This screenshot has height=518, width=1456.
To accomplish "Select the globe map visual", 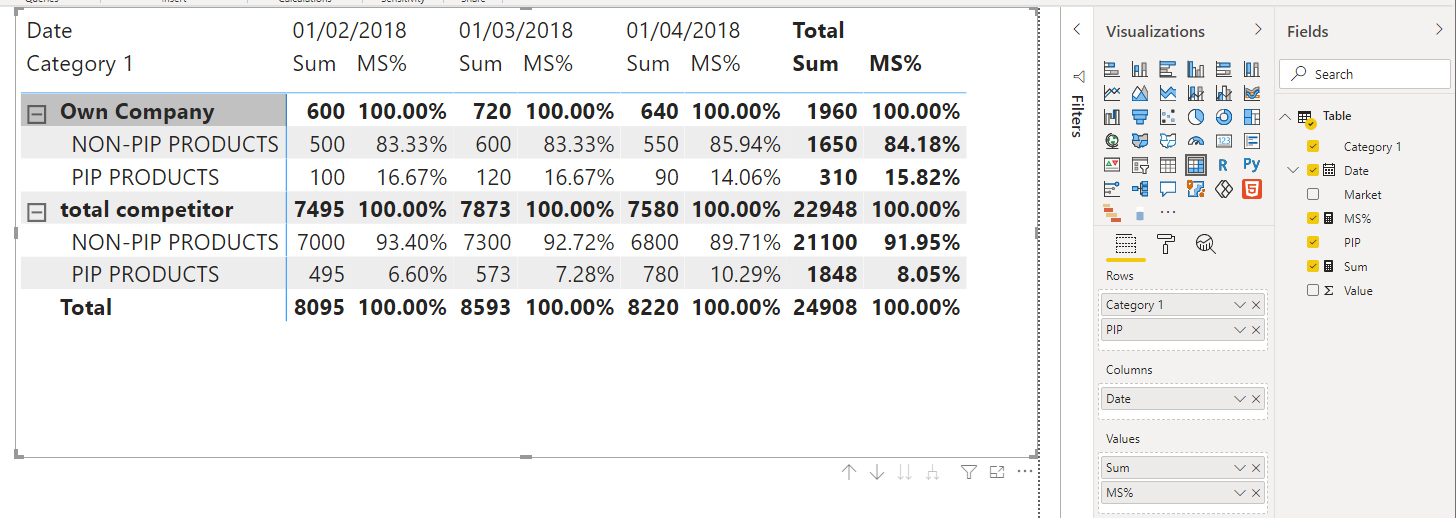I will (1111, 141).
